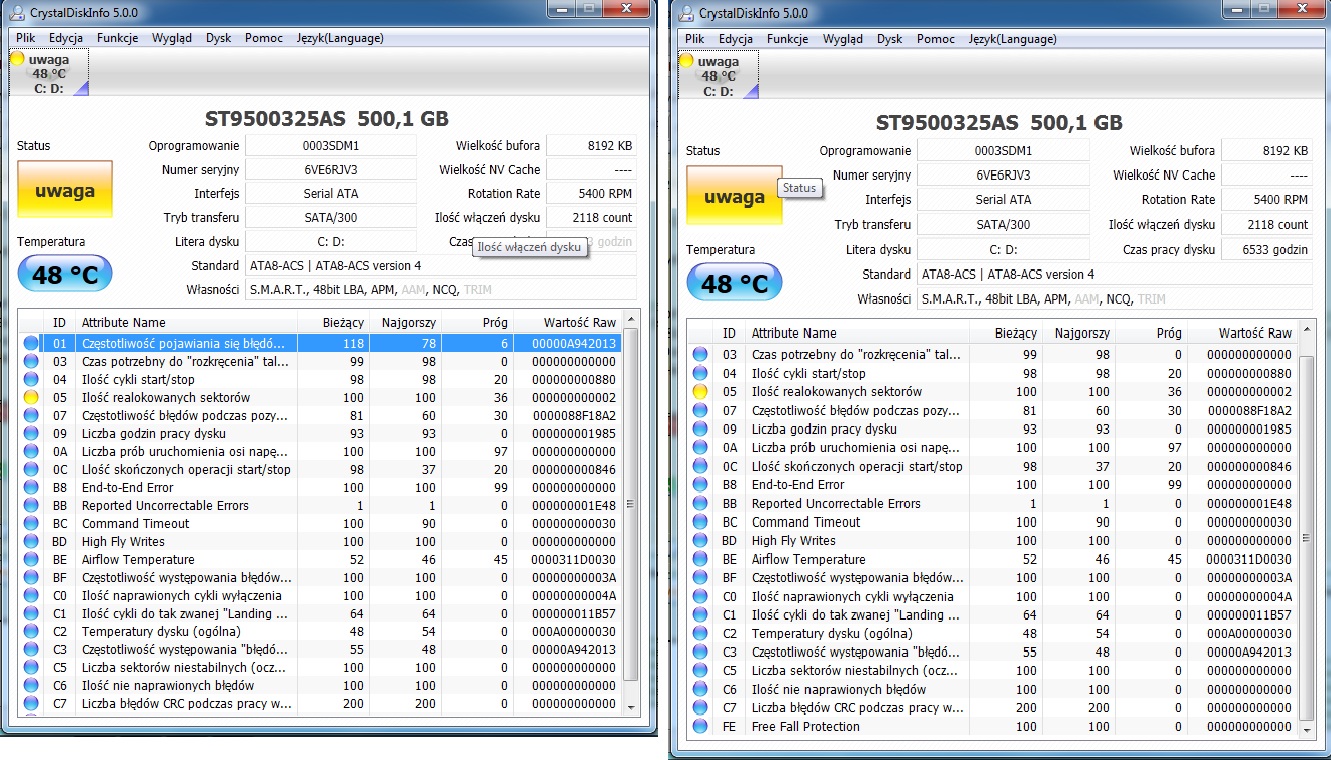The image size is (1331, 760).
Task: Open Funkcje menu in right window
Action: (x=787, y=39)
